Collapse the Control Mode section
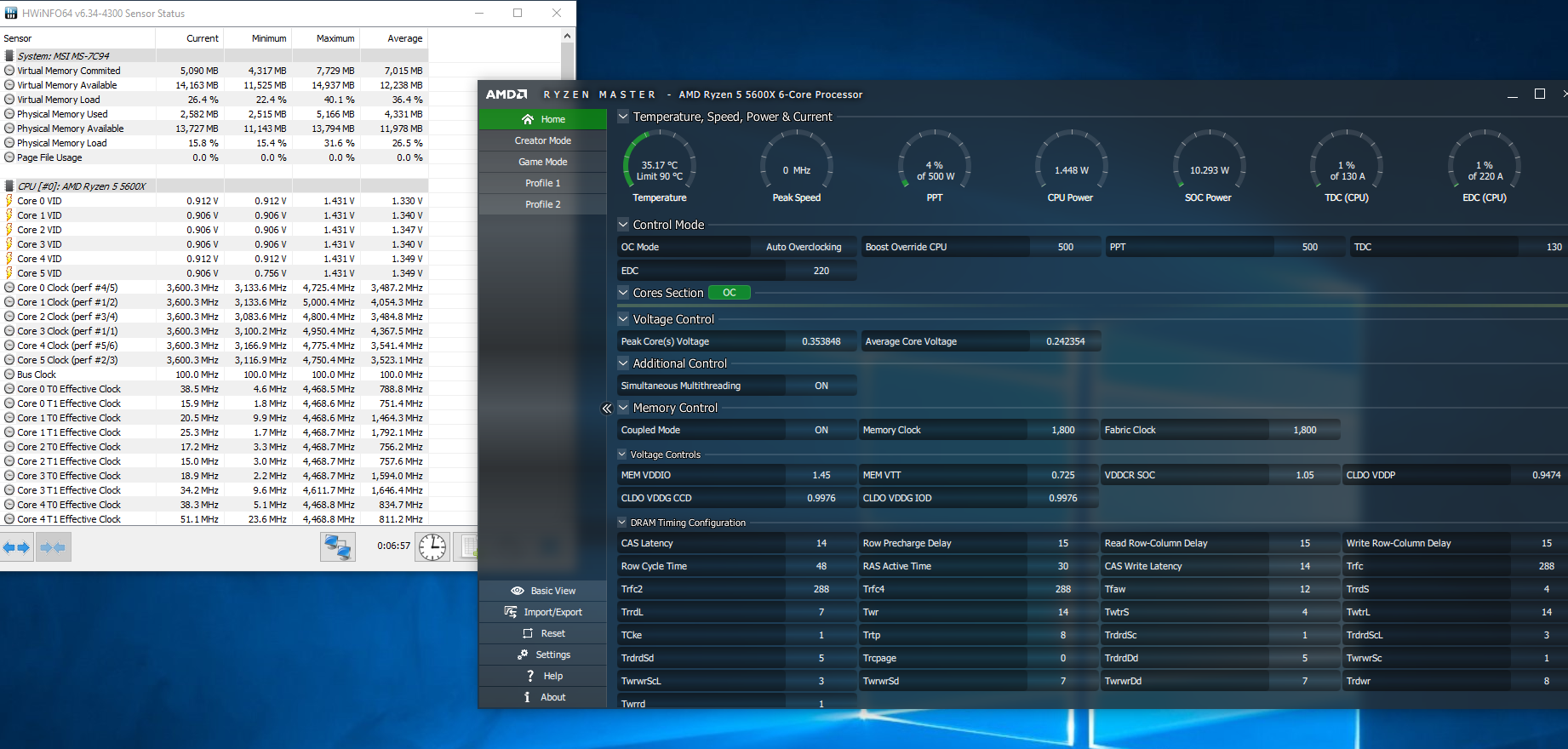The height and width of the screenshot is (749, 1568). tap(623, 225)
